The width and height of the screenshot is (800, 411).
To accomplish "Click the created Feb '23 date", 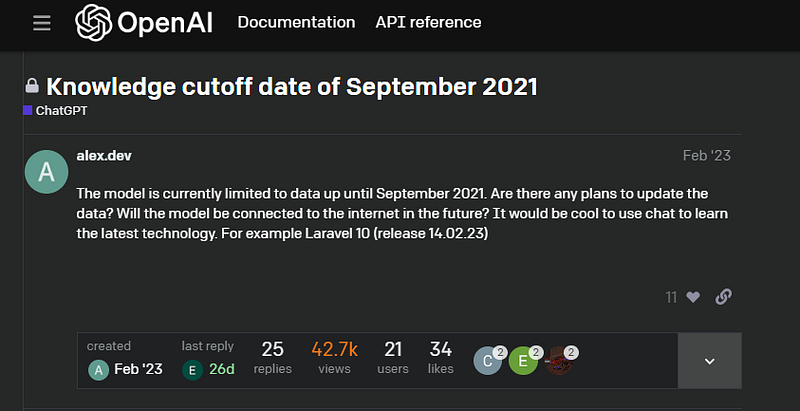I will 138,369.
